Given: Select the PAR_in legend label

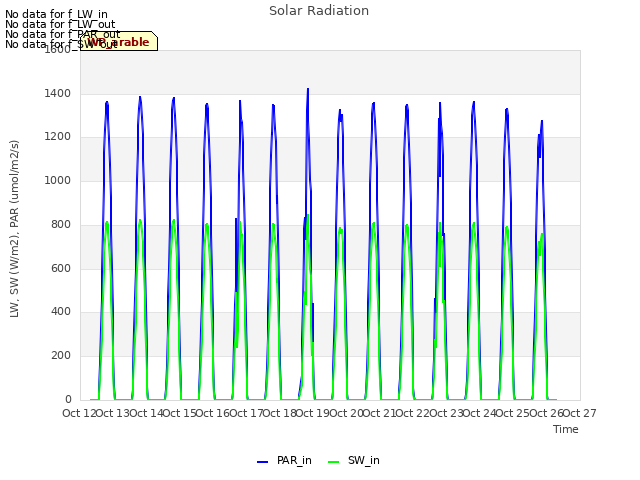Looking at the screenshot, I should [x=294, y=460].
